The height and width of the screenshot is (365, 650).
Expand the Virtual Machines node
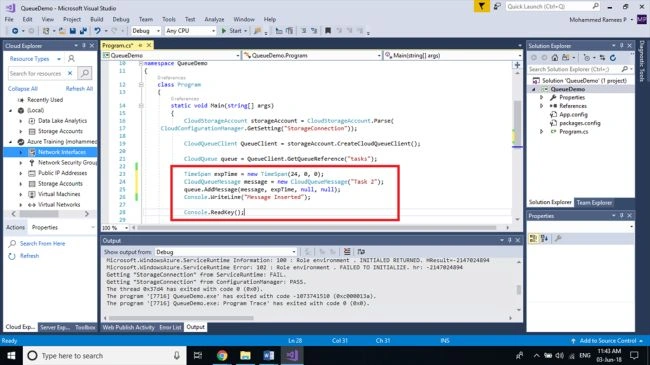pyautogui.click(x=21, y=194)
